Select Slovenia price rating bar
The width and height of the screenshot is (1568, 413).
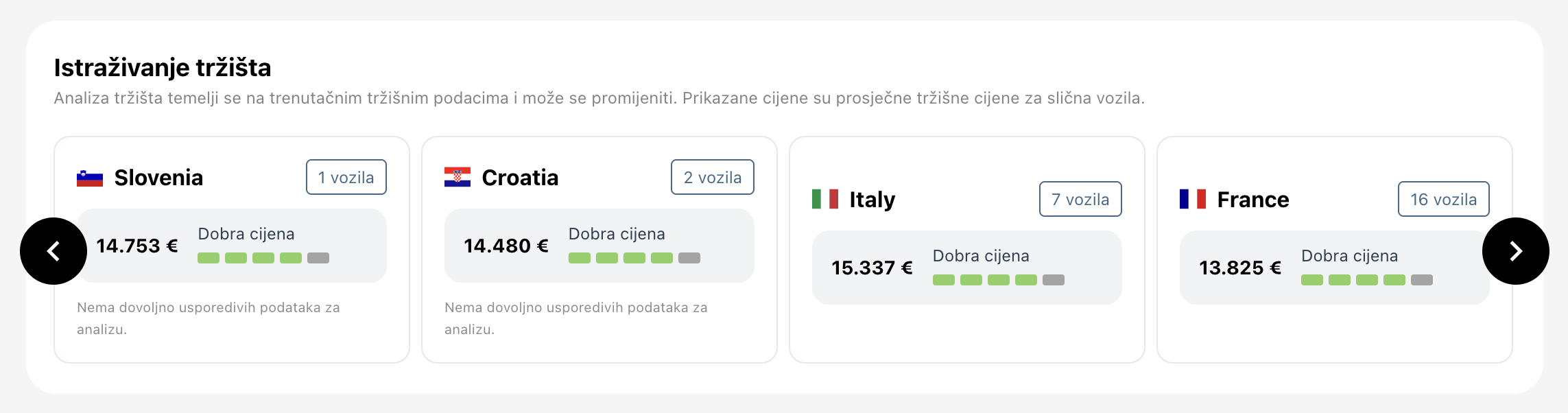[263, 258]
